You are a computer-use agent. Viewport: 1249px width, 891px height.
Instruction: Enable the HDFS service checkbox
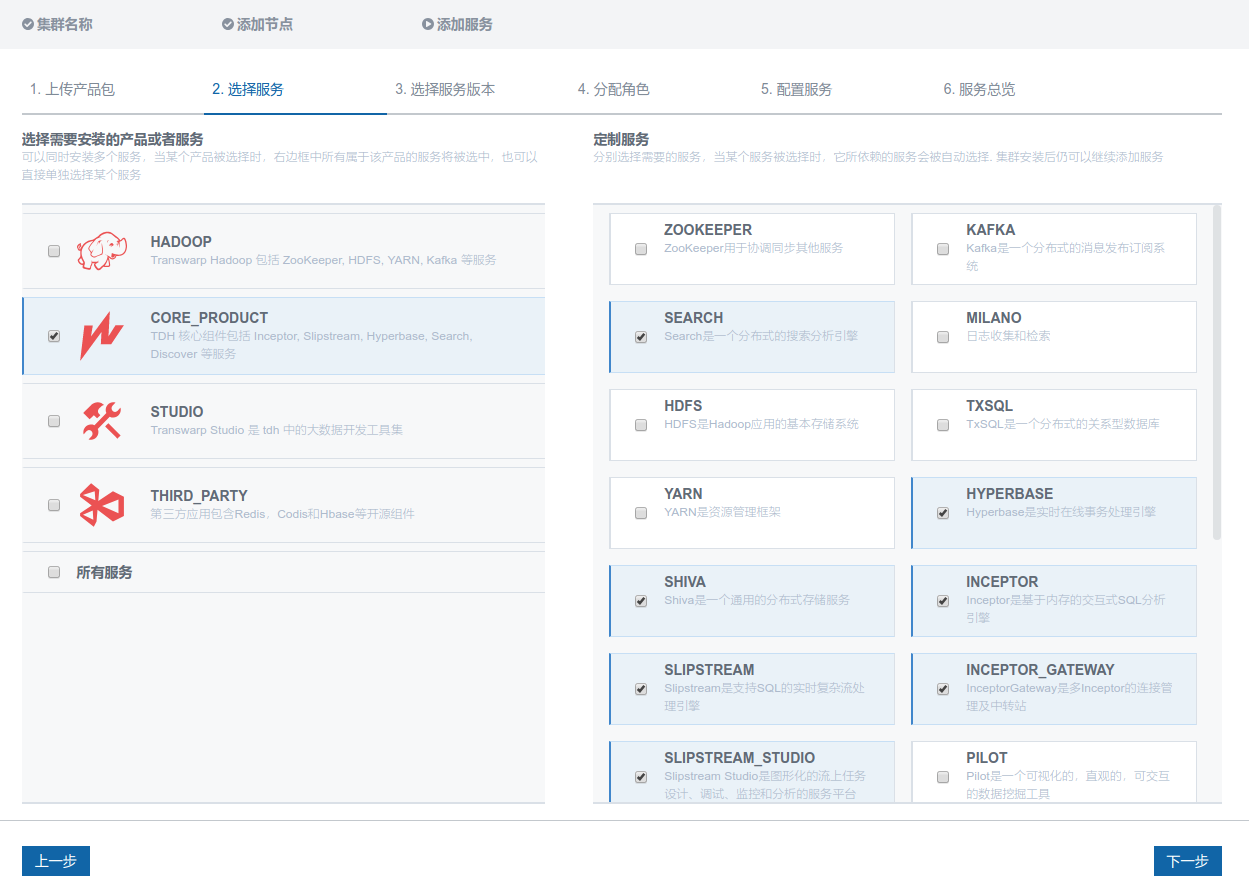[x=641, y=426]
